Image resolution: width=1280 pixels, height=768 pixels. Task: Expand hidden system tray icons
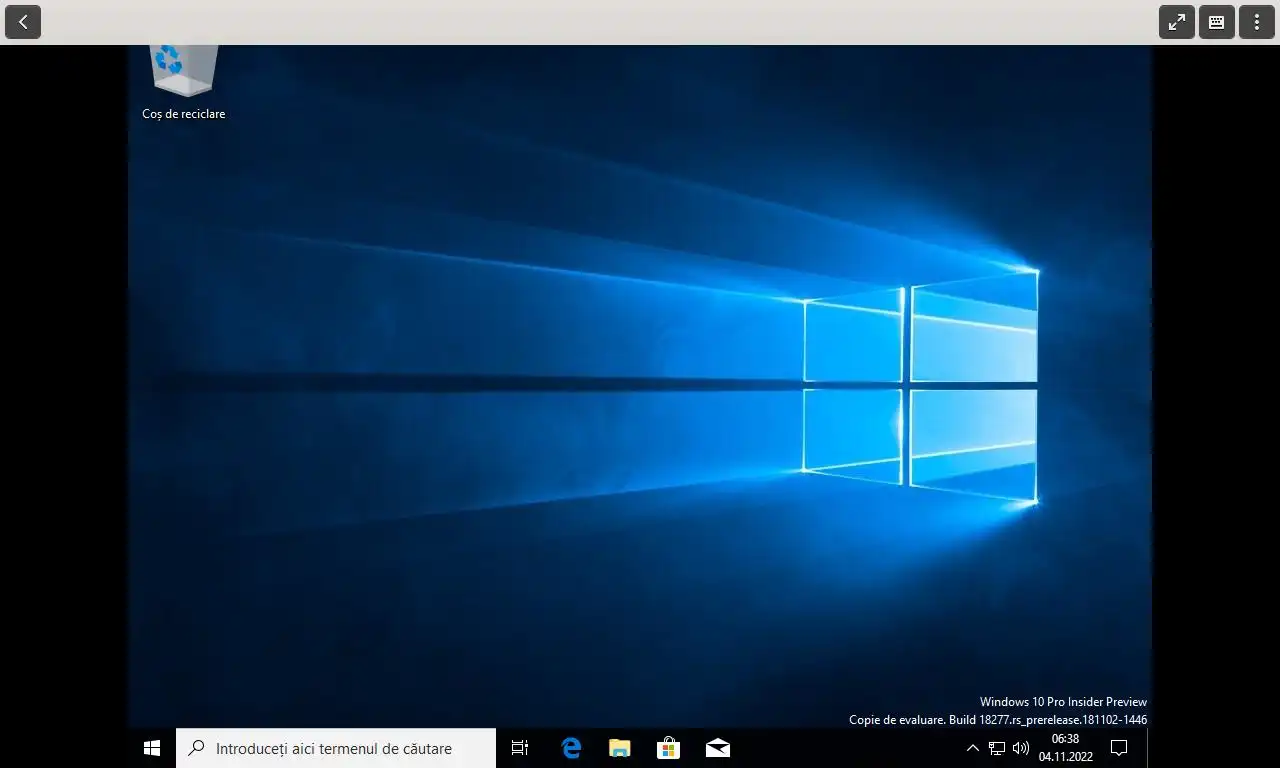pos(972,748)
